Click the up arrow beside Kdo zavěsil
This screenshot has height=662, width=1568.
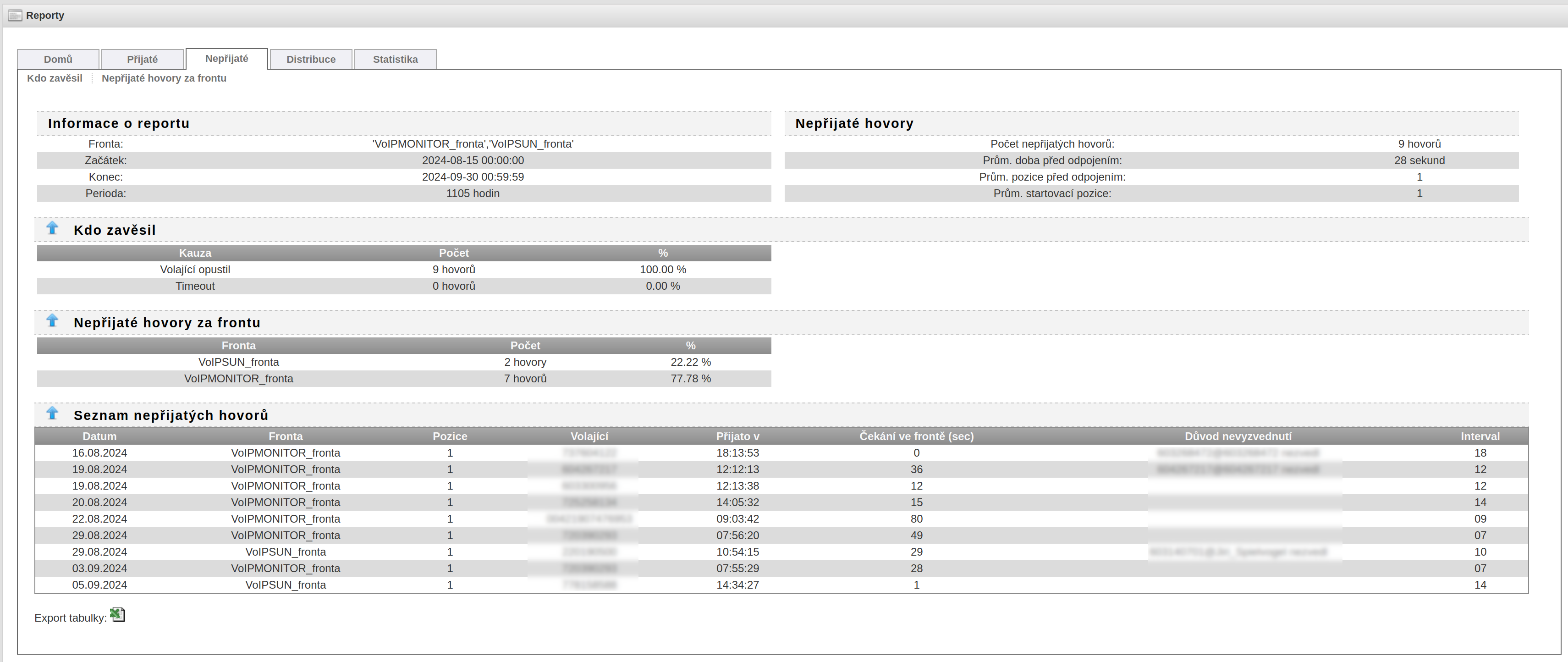coord(52,228)
